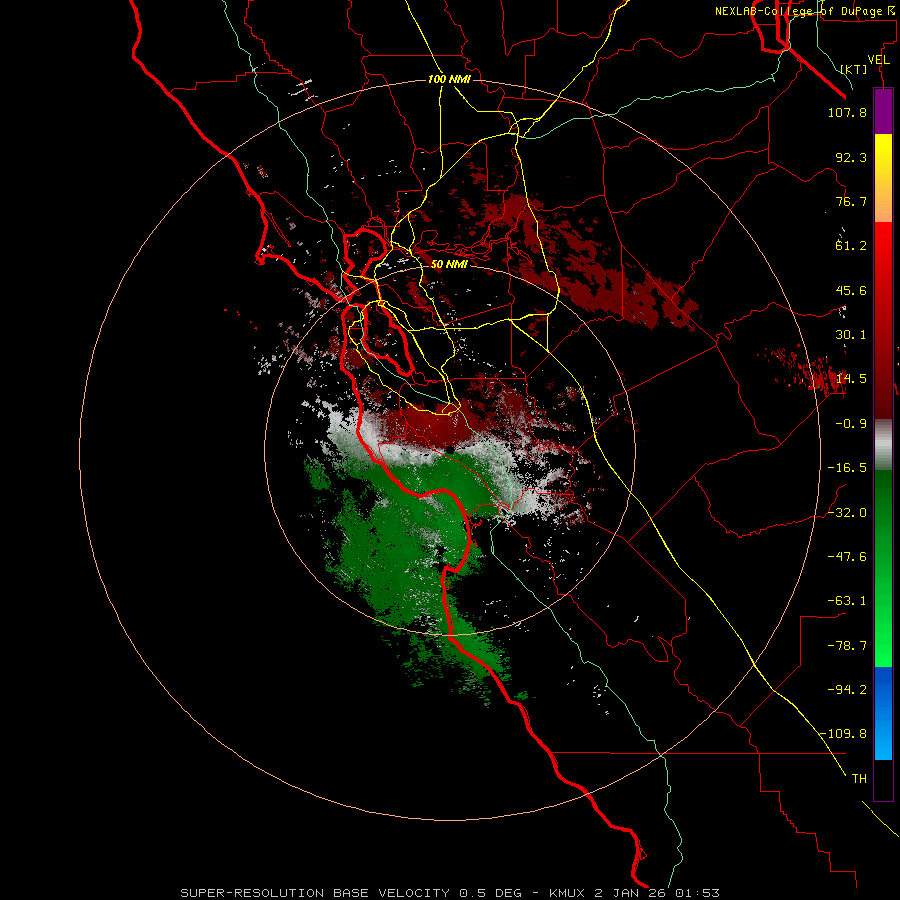Click the 107.8 velocity scale value
This screenshot has height=900, width=900.
pyautogui.click(x=847, y=112)
